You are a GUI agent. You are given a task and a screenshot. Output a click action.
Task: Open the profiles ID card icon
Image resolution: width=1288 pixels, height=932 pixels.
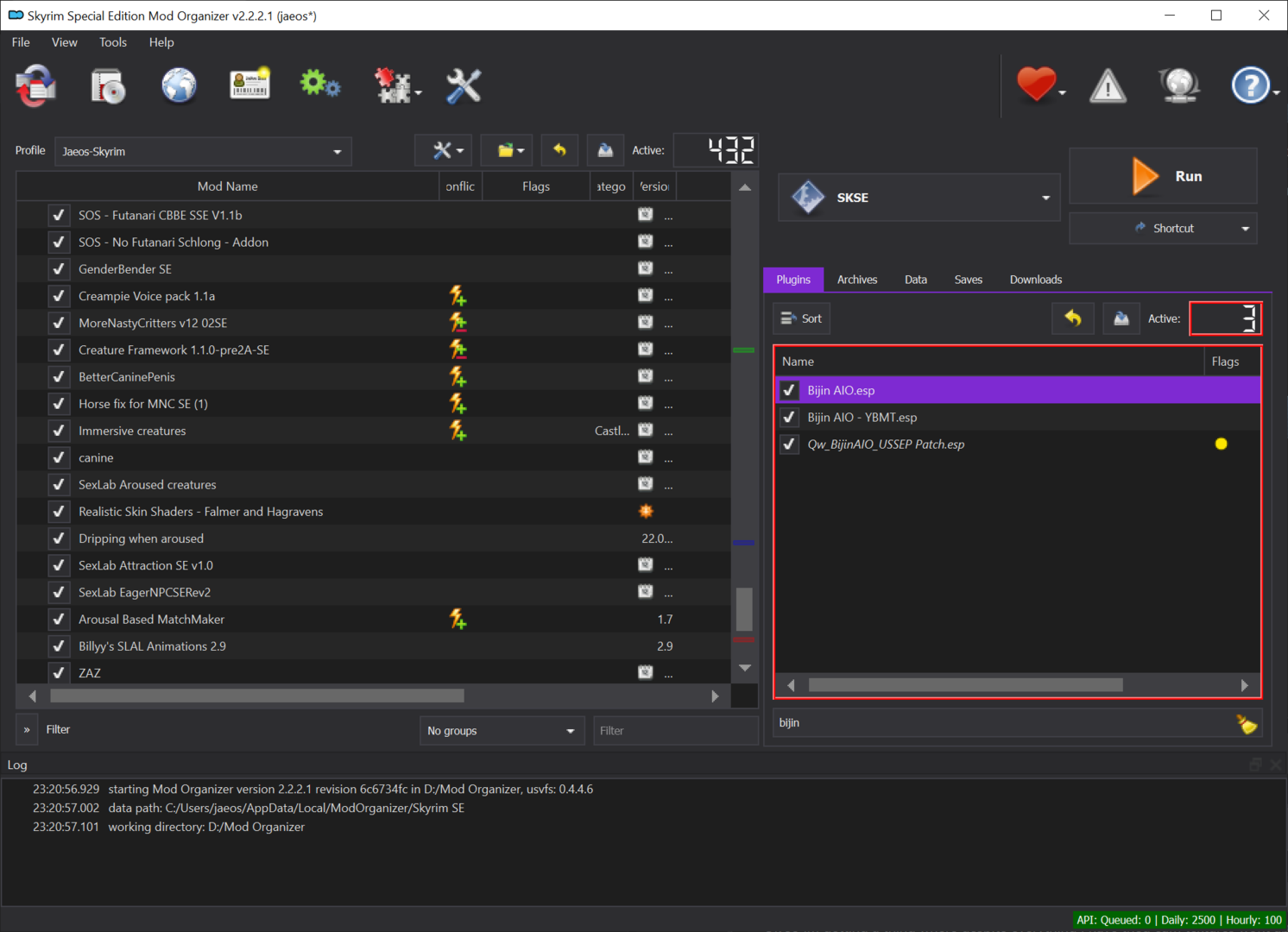(x=249, y=85)
